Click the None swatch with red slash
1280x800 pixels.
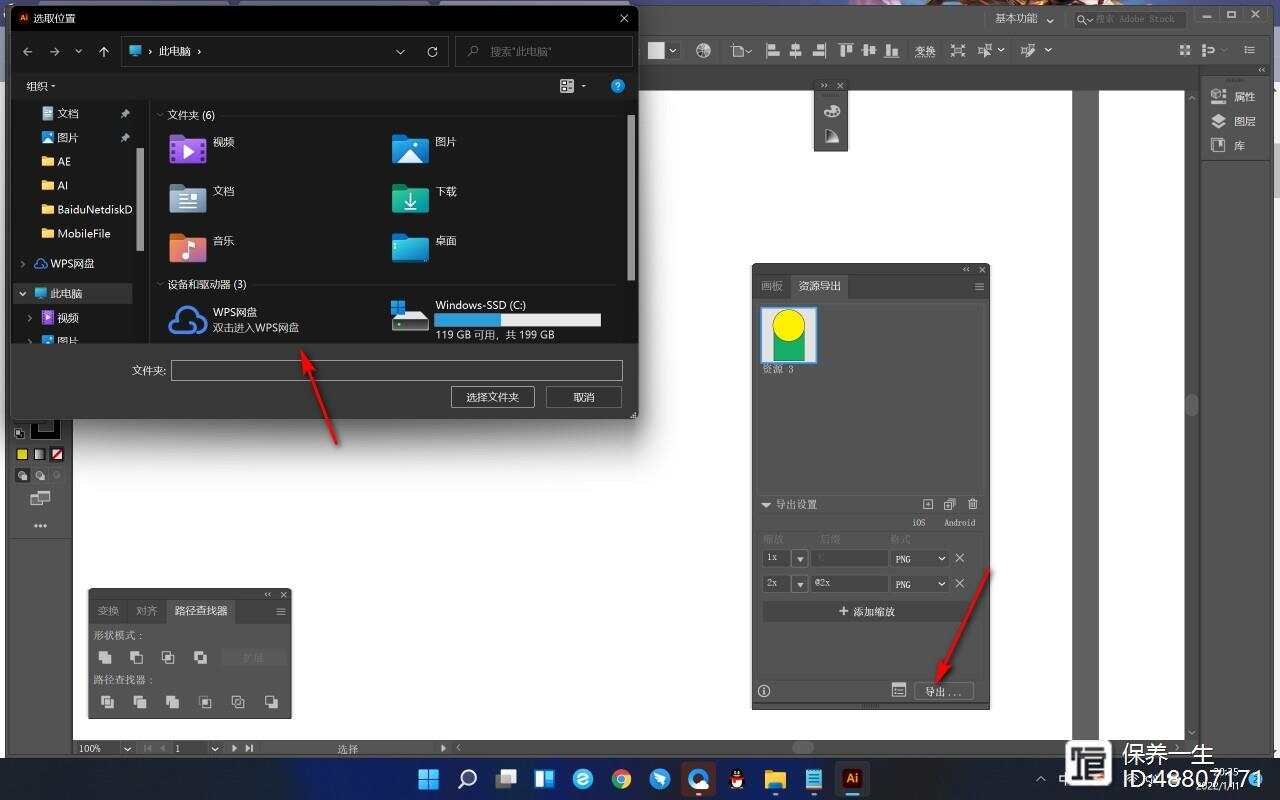pos(57,454)
